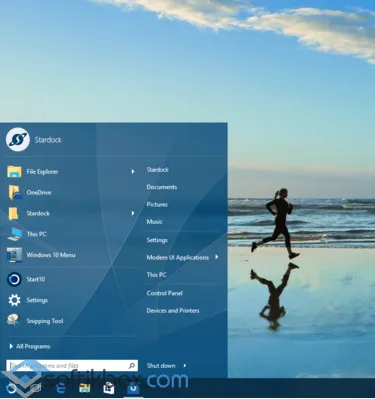Click the Windows 10 Menu label
The width and height of the screenshot is (375, 399).
coord(51,255)
